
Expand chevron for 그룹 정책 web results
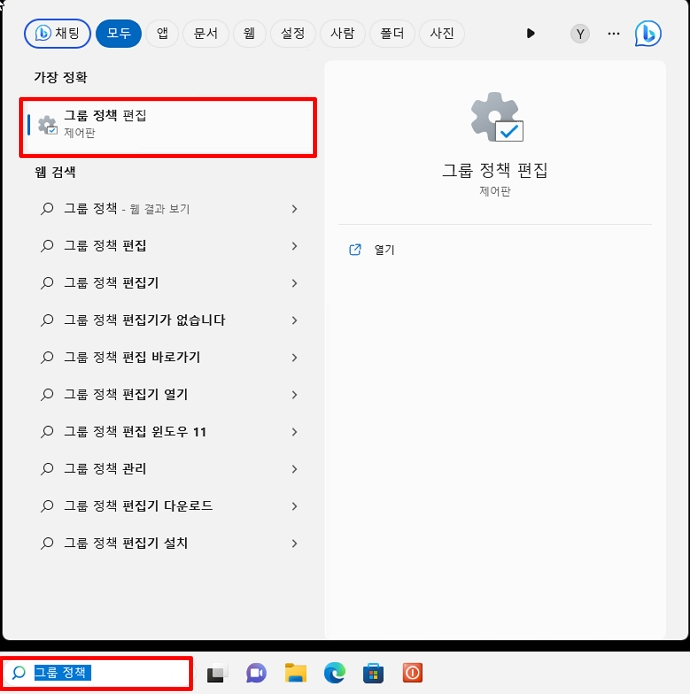(294, 208)
